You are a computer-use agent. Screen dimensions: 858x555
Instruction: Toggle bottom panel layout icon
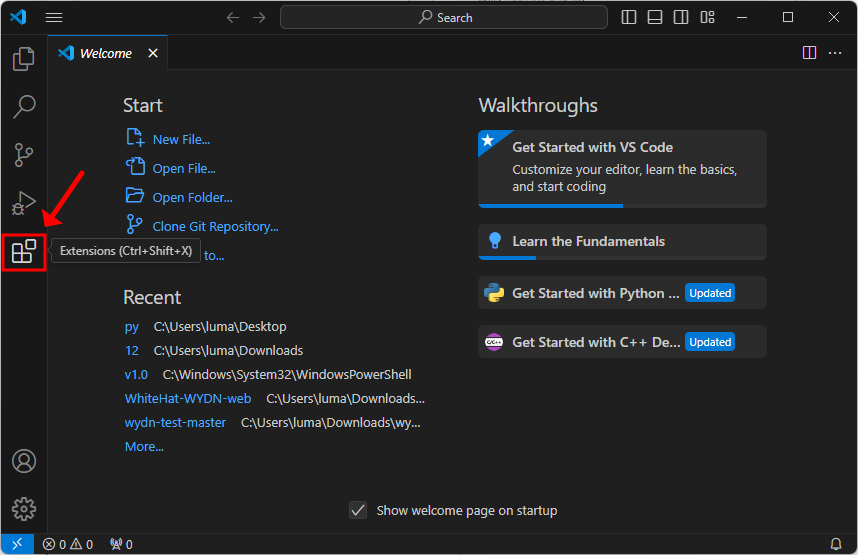point(655,18)
